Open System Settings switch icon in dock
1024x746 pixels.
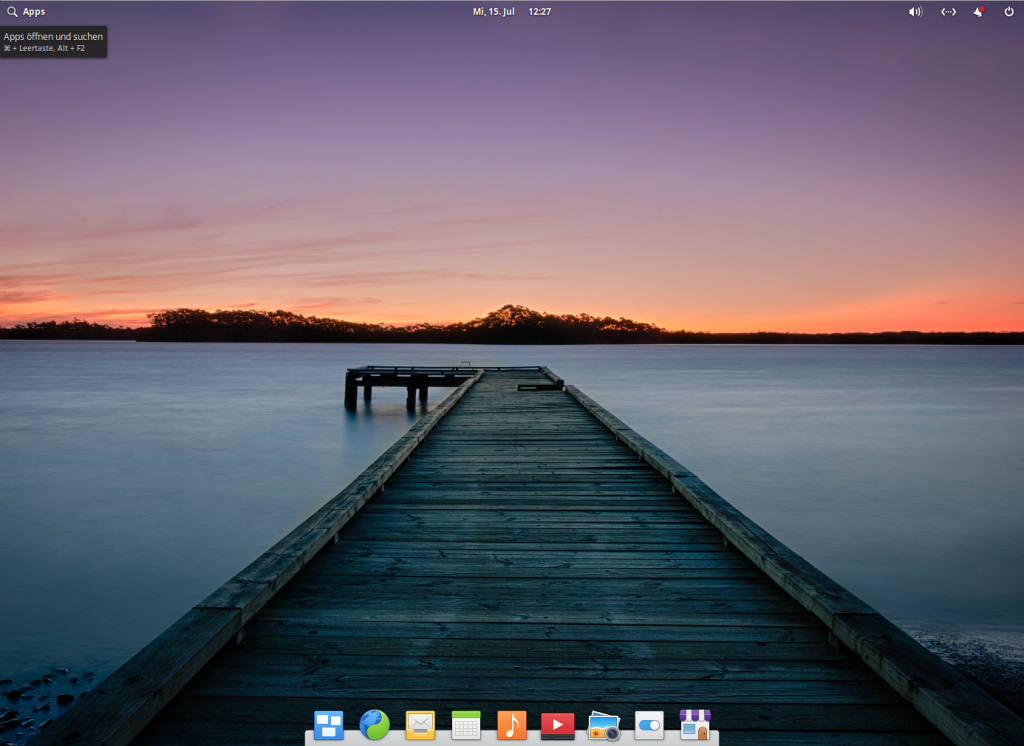[x=649, y=724]
